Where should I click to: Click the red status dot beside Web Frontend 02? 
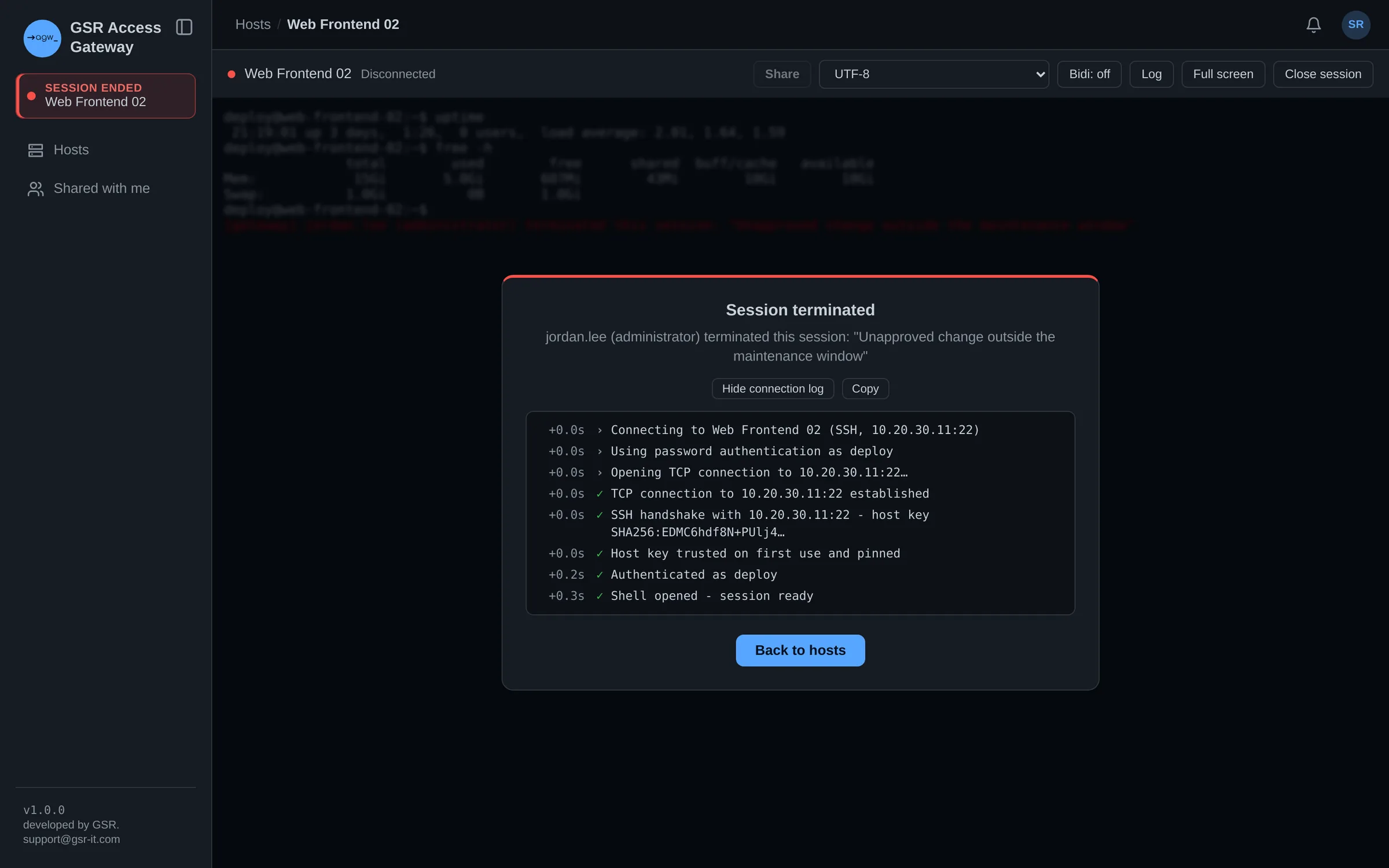pyautogui.click(x=231, y=74)
